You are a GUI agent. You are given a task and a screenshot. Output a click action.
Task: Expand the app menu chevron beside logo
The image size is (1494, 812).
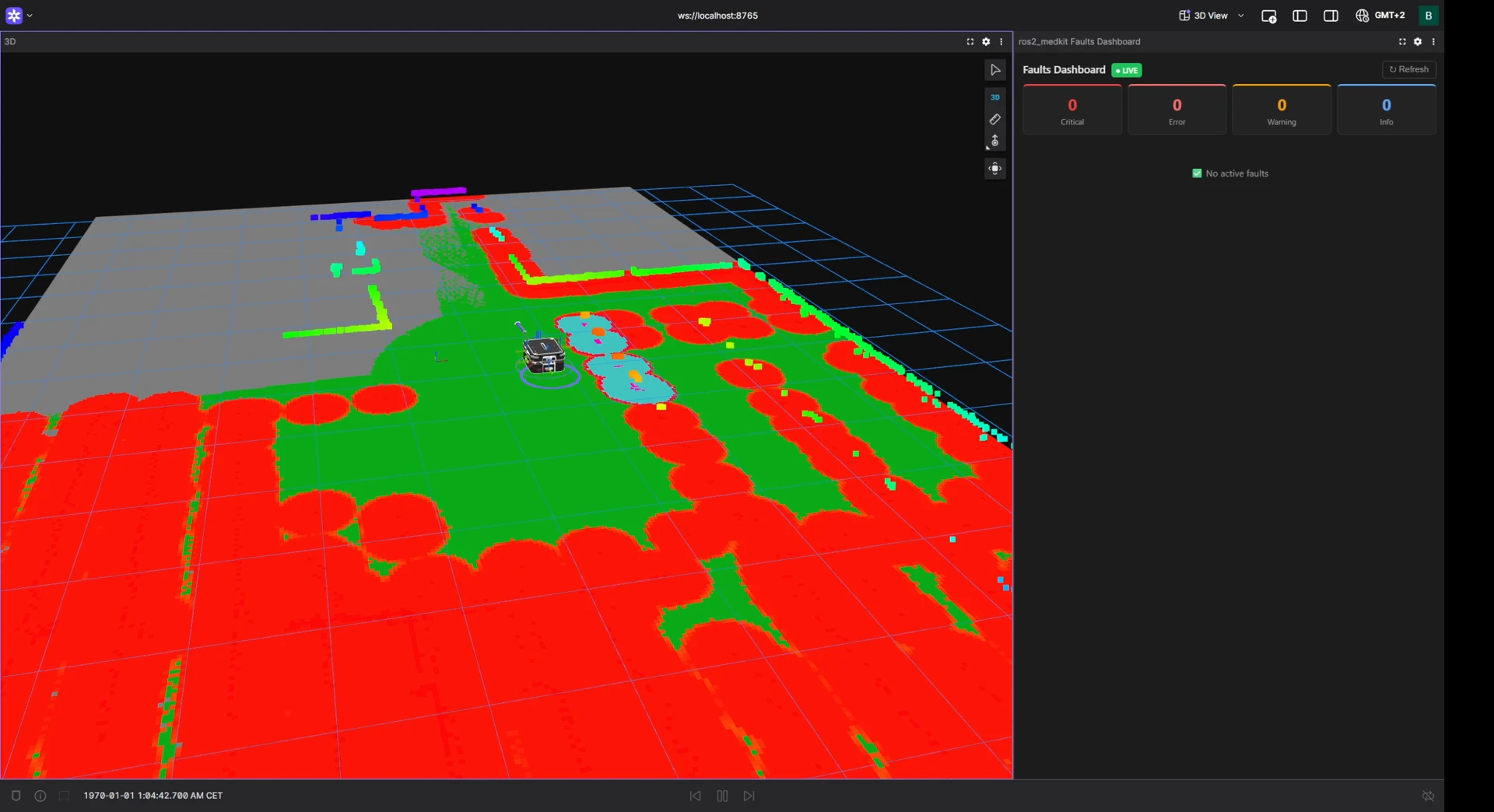coord(30,16)
